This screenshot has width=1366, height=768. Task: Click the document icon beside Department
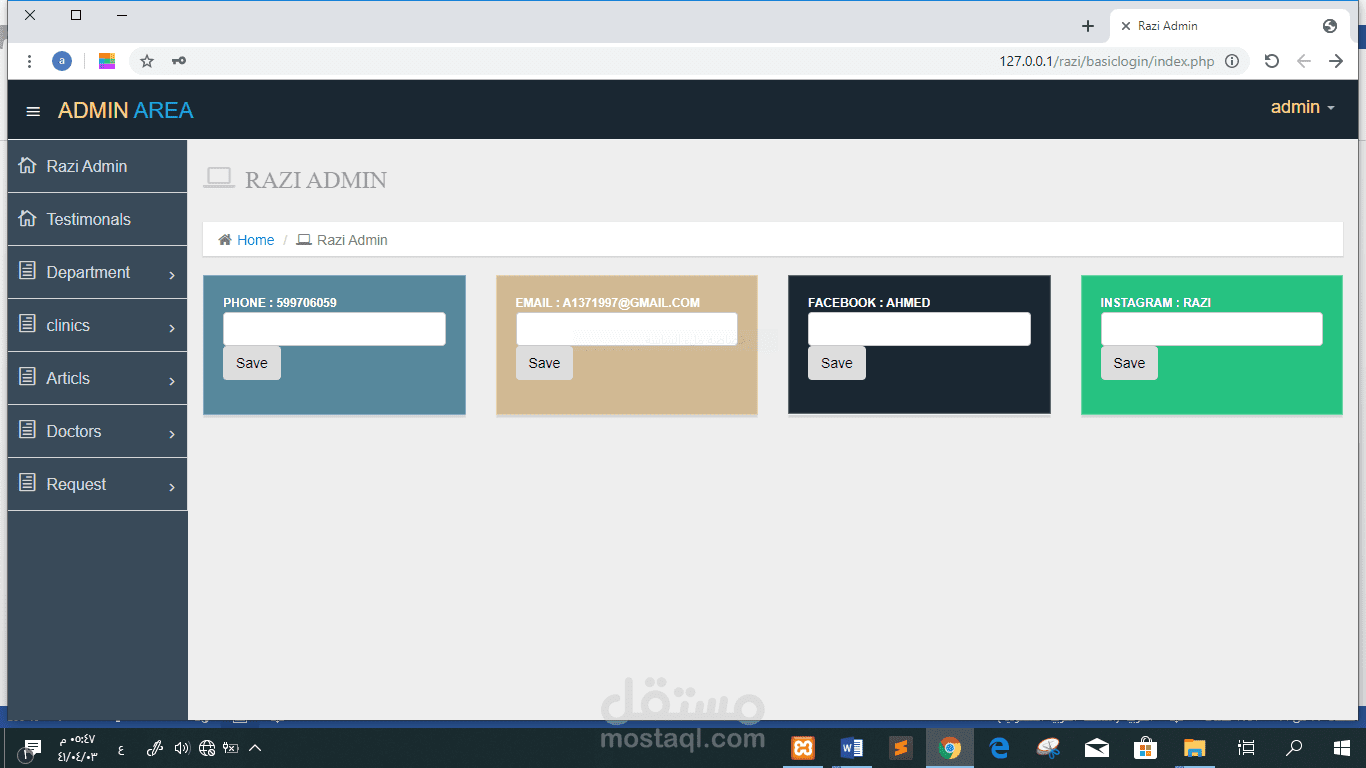[28, 271]
